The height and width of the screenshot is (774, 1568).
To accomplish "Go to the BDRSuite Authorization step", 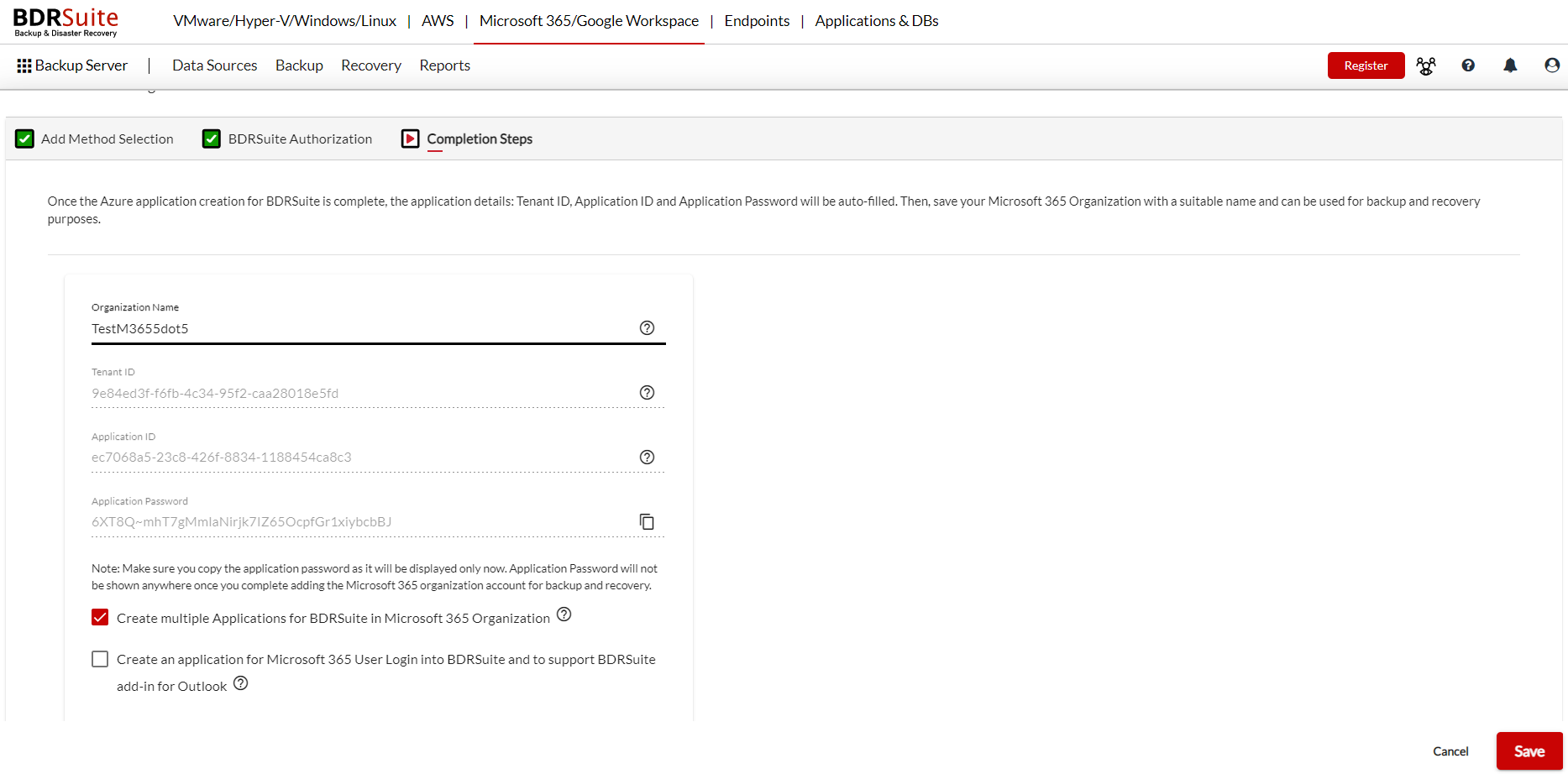I will (300, 139).
